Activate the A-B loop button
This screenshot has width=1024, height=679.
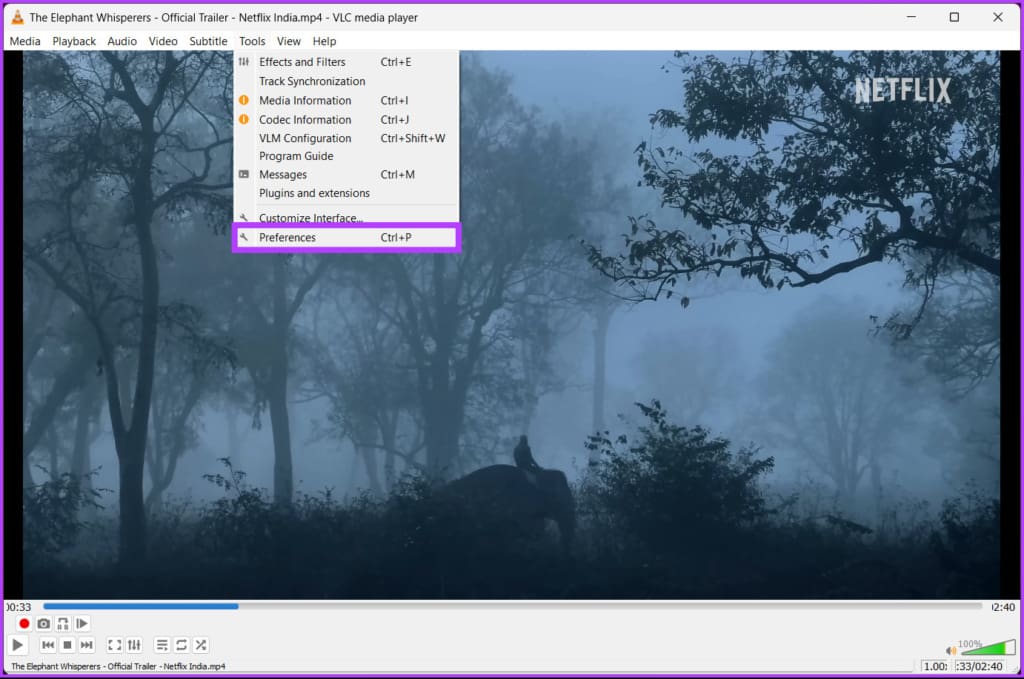point(63,624)
